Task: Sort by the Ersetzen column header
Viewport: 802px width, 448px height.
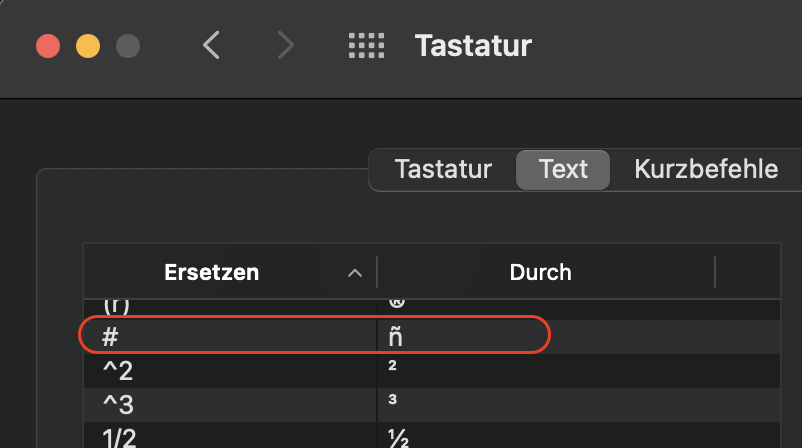Action: tap(211, 272)
